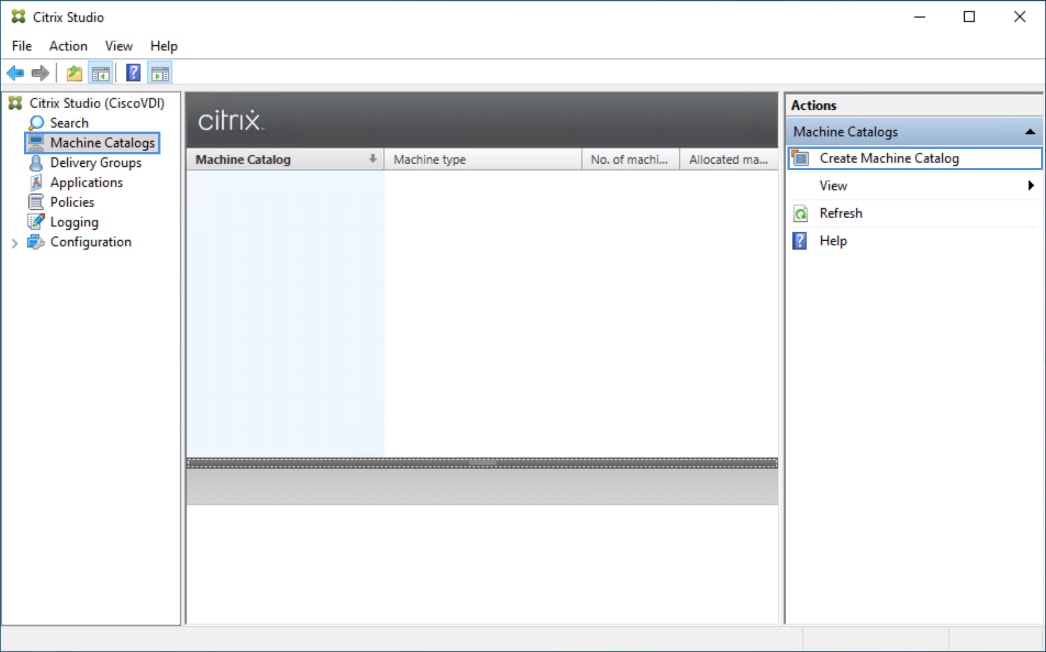Sort by the Allocated machines column
Viewport: 1046px width, 652px height.
click(x=728, y=159)
